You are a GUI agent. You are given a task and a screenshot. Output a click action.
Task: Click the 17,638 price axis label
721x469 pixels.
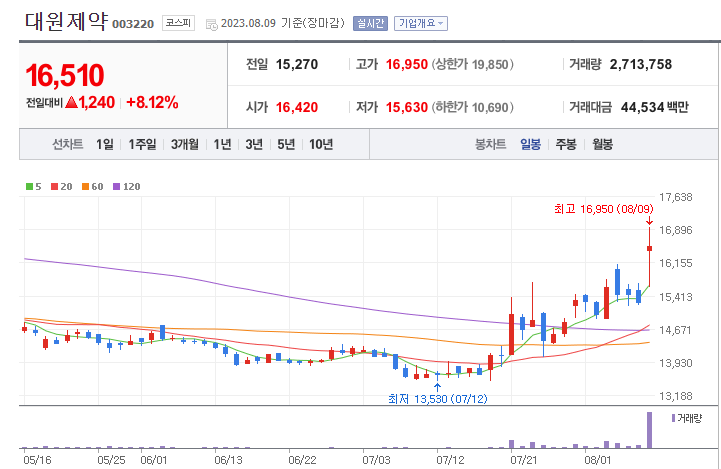coord(675,197)
